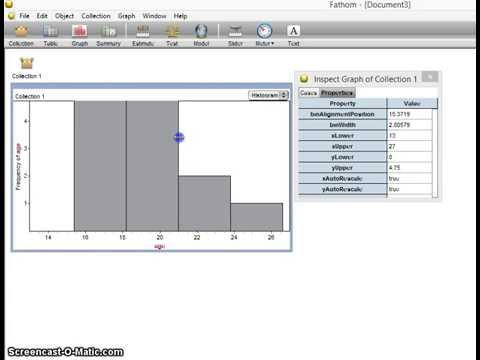Image resolution: width=480 pixels, height=360 pixels.
Task: Click the Collection tool icon in toolbar
Action: click(x=21, y=32)
